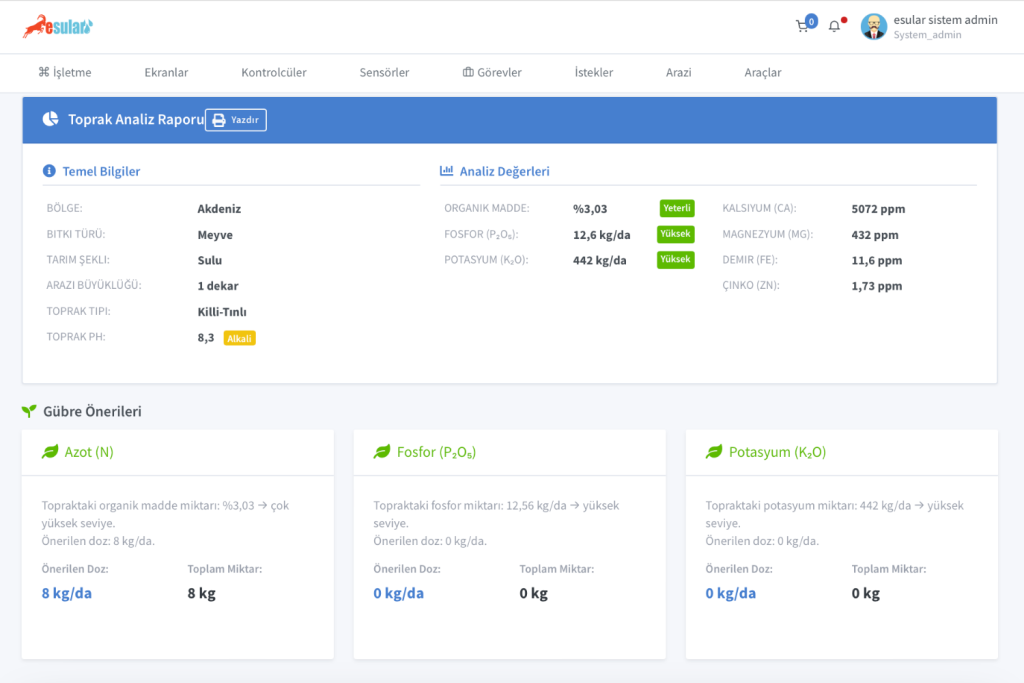Click the yellow Alkali pH badge
The image size is (1024, 683).
[x=240, y=338]
